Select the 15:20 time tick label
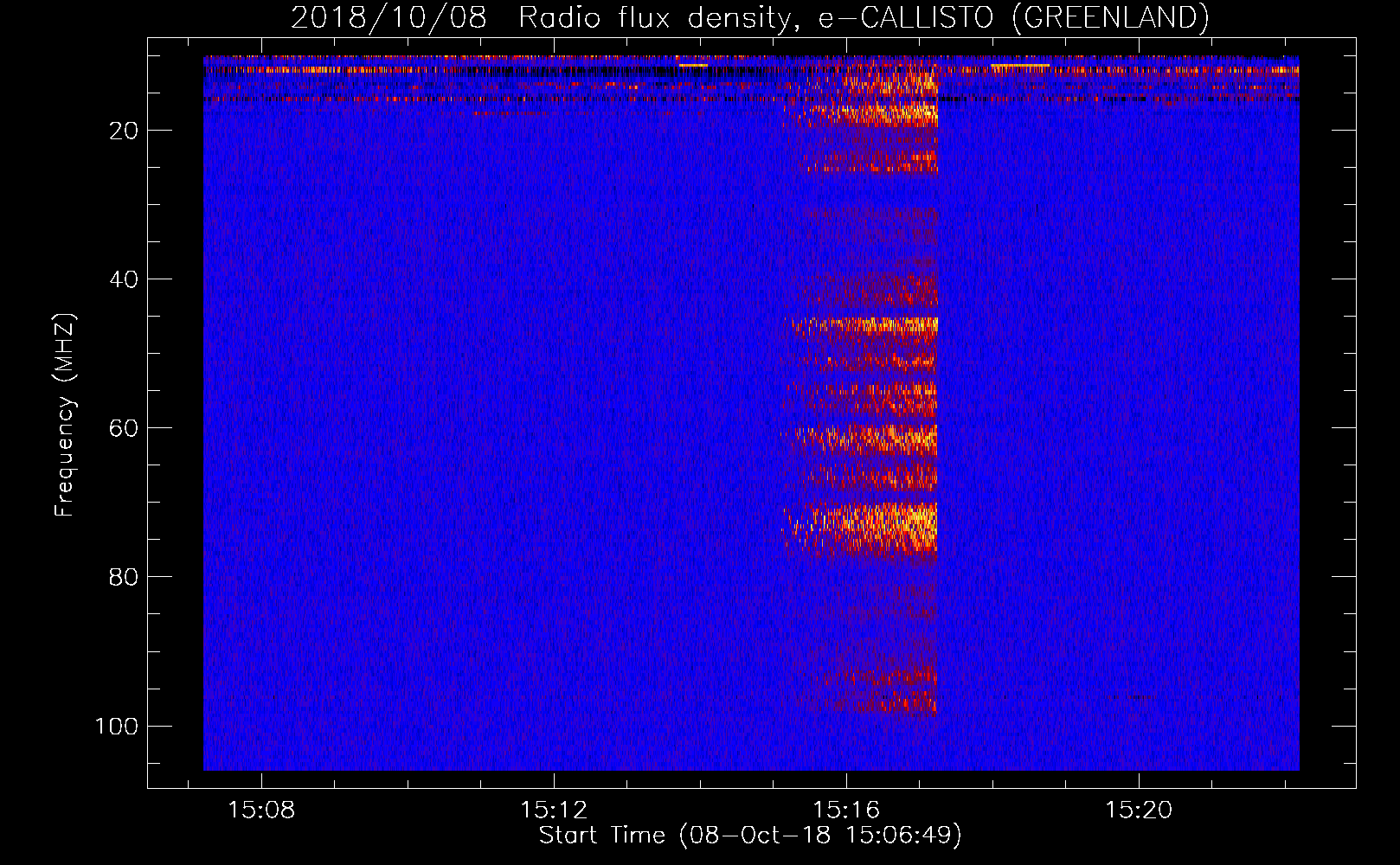1400x865 pixels. tap(1138, 810)
